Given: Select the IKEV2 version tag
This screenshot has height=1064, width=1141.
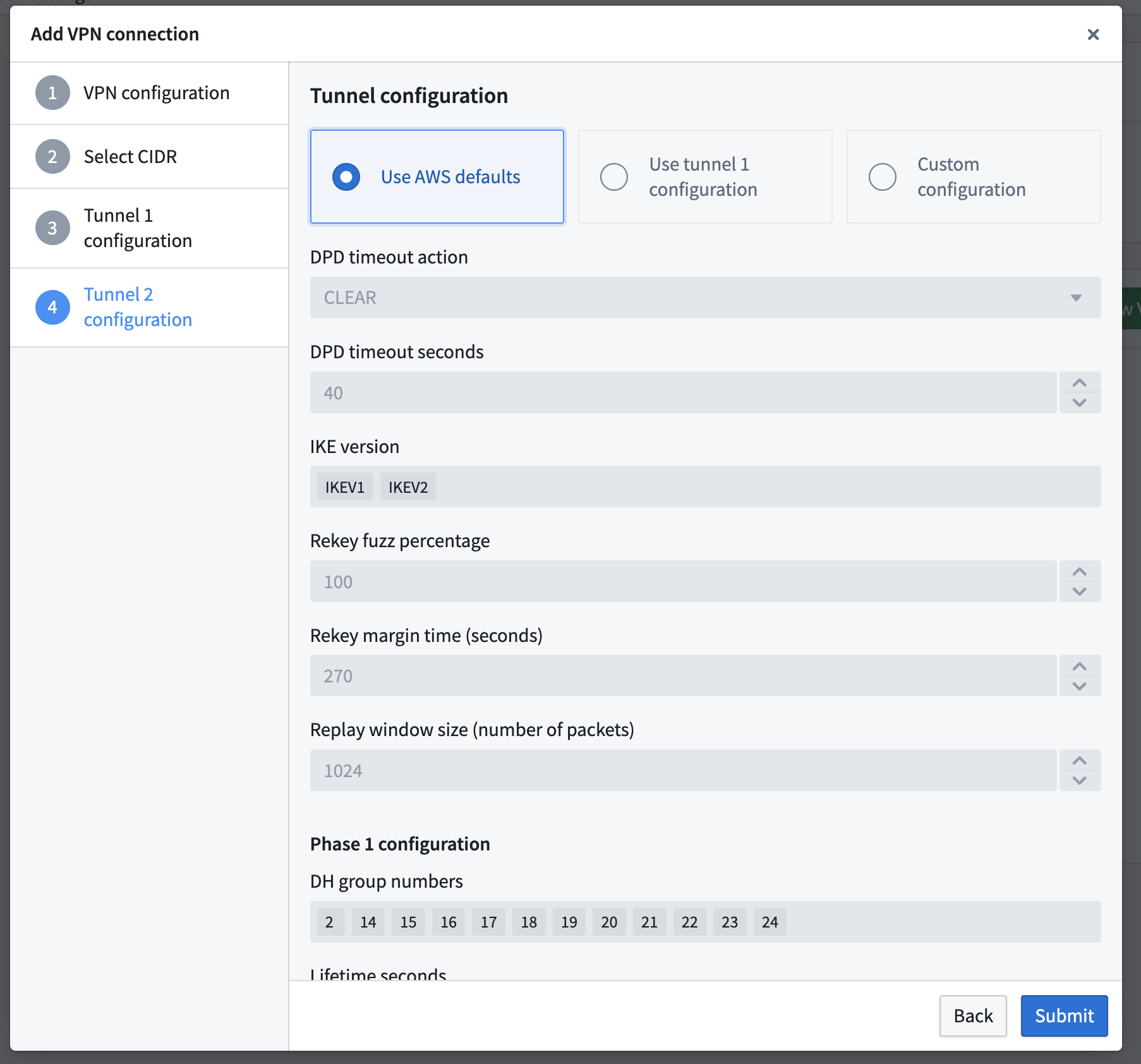Looking at the screenshot, I should [x=408, y=487].
